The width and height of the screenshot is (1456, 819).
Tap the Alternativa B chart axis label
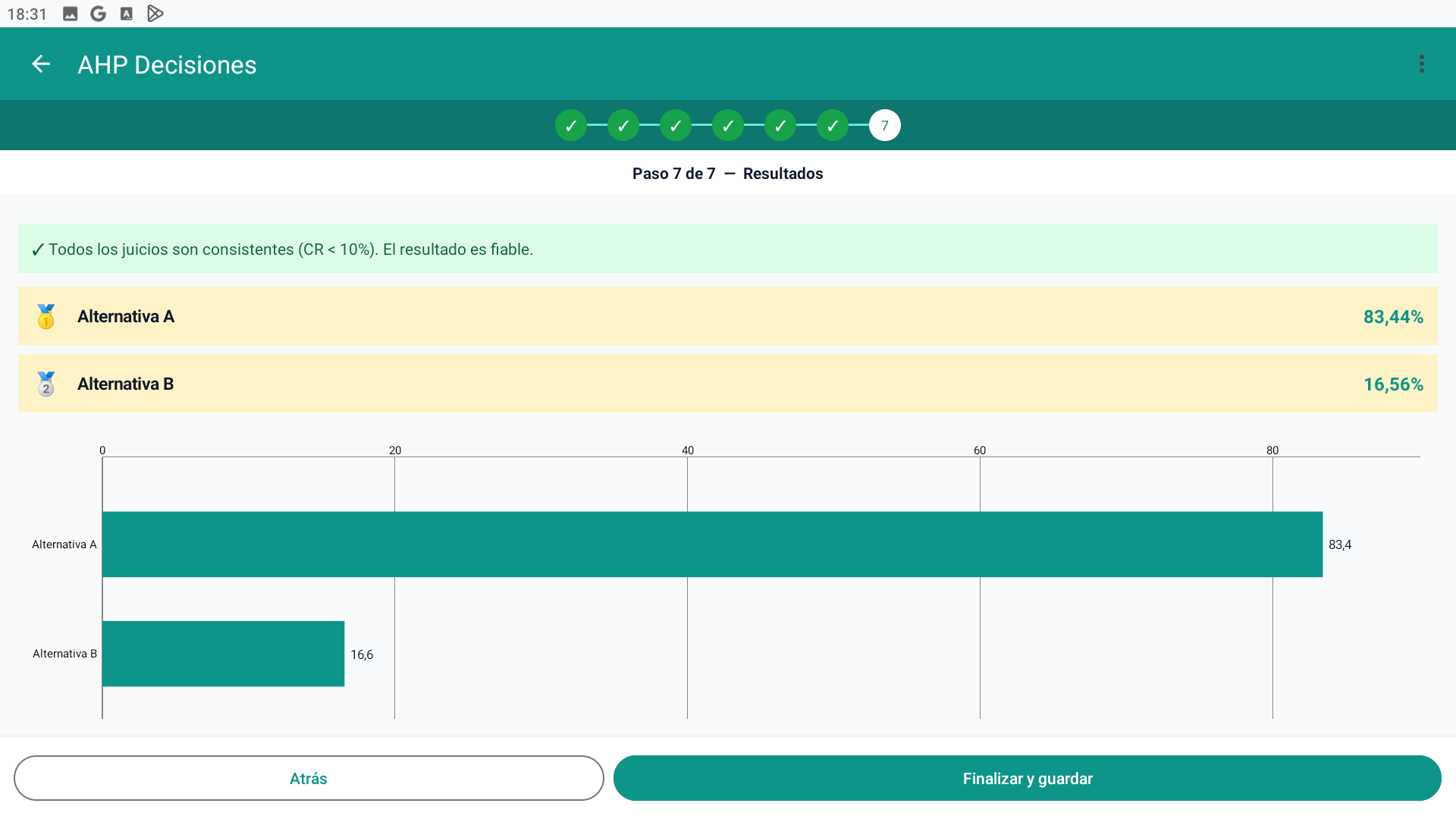click(x=64, y=654)
